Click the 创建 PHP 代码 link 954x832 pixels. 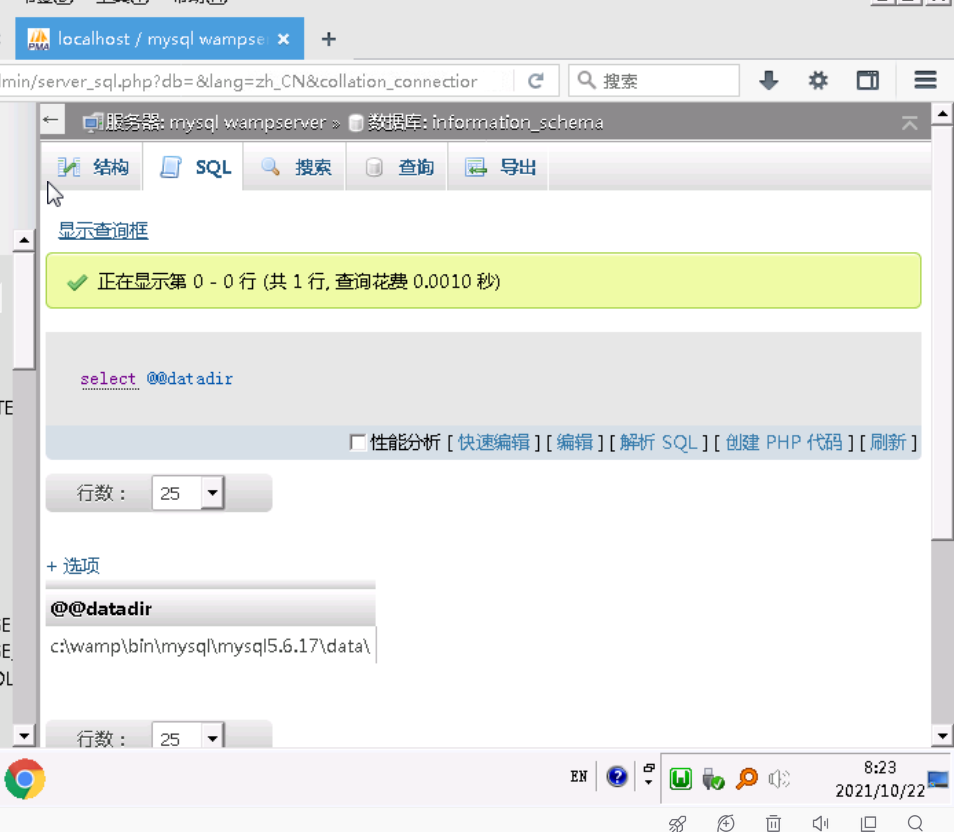point(784,442)
